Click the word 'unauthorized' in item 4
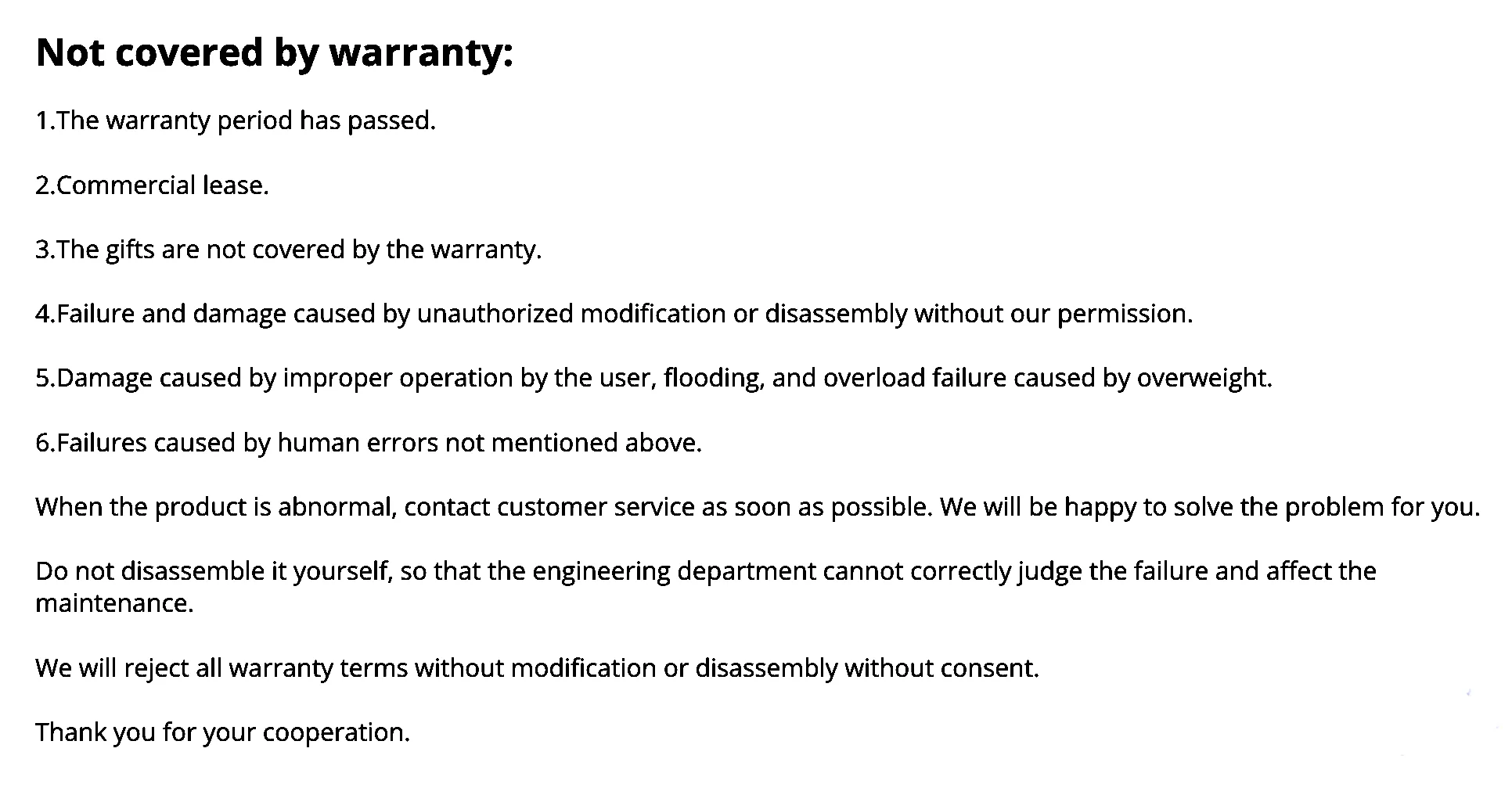The image size is (1512, 795). (495, 314)
